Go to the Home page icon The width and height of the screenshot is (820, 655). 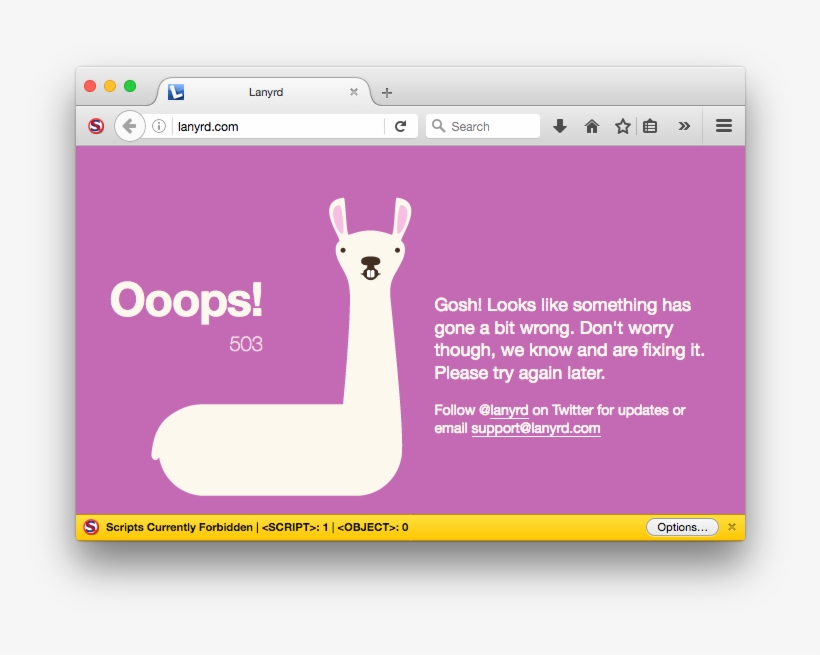(x=591, y=126)
